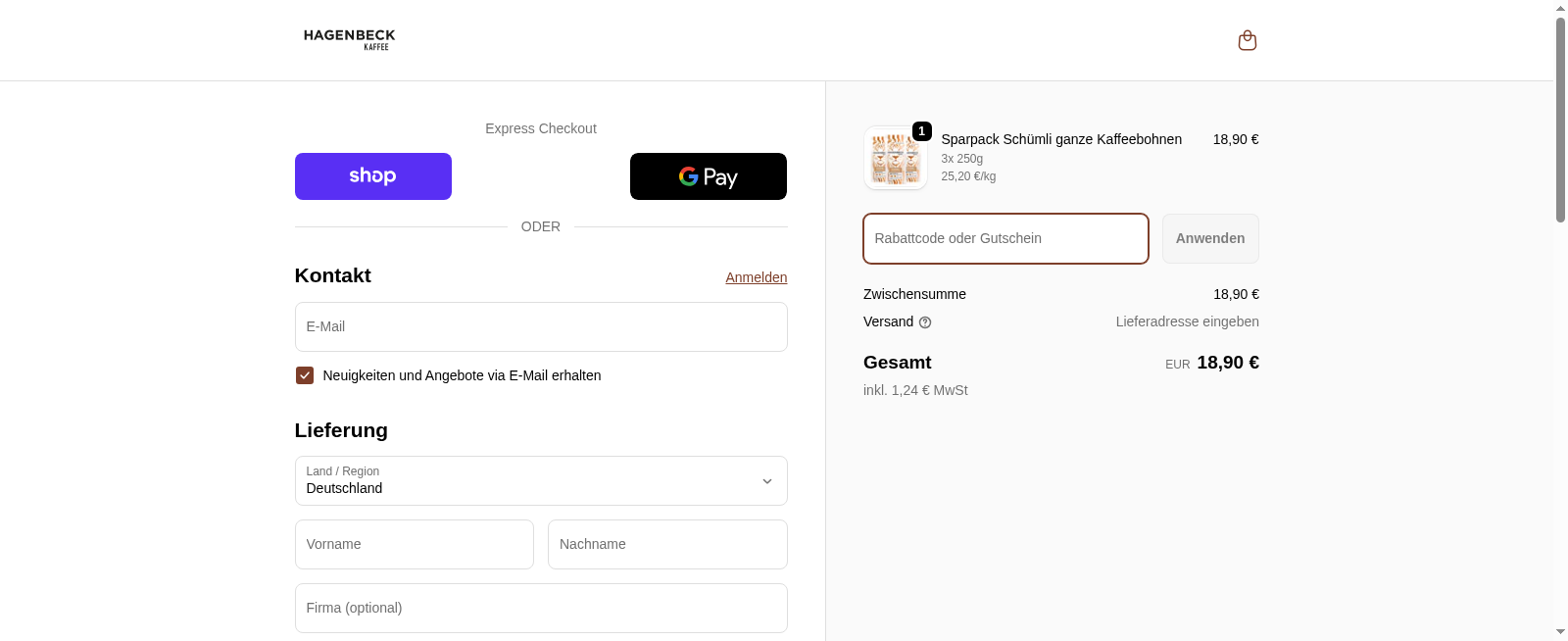This screenshot has width=1568, height=641.
Task: Click the Versand help question mark icon
Action: (x=925, y=322)
